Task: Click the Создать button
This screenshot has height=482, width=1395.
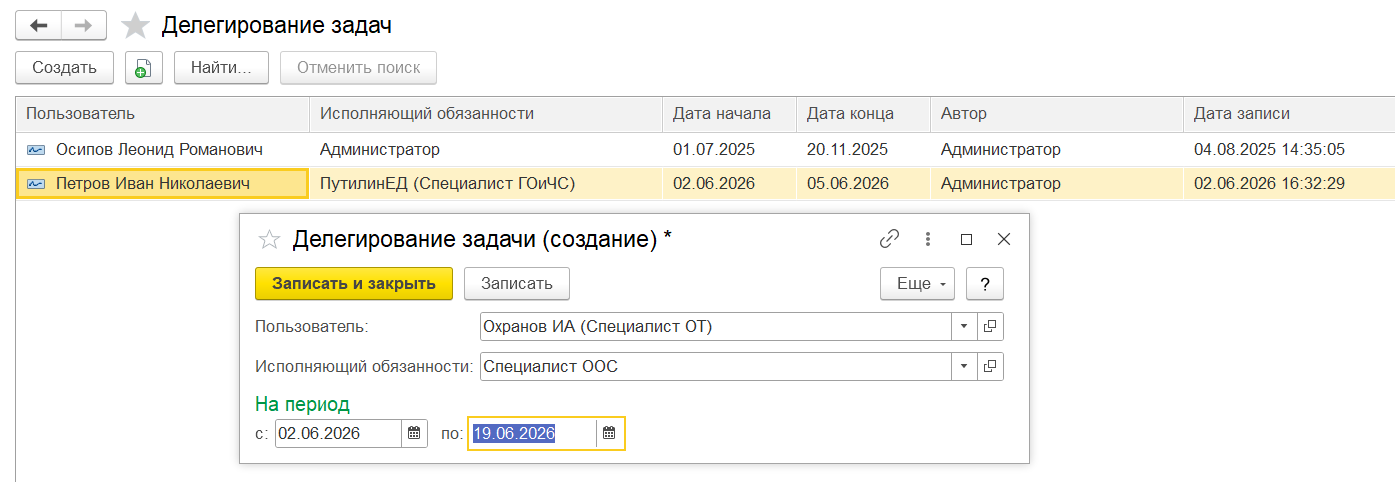Action: point(65,68)
